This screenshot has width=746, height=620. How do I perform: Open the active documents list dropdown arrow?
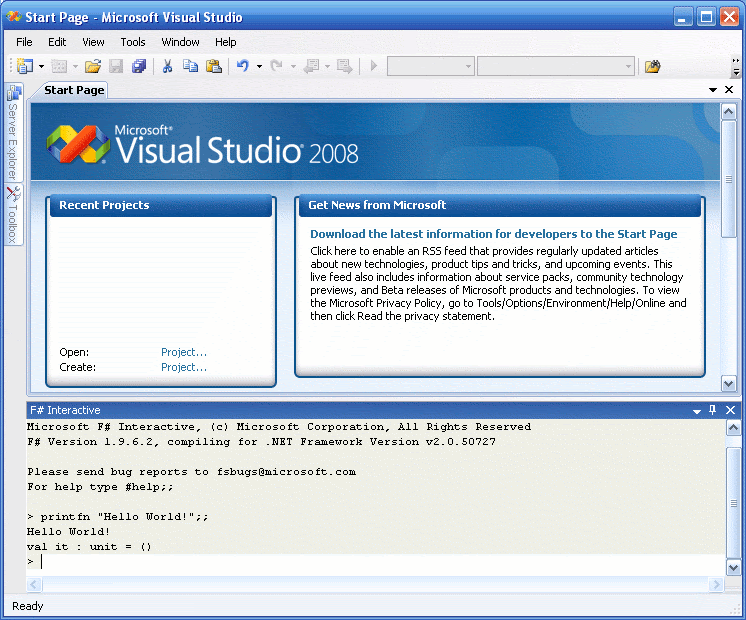point(713,89)
